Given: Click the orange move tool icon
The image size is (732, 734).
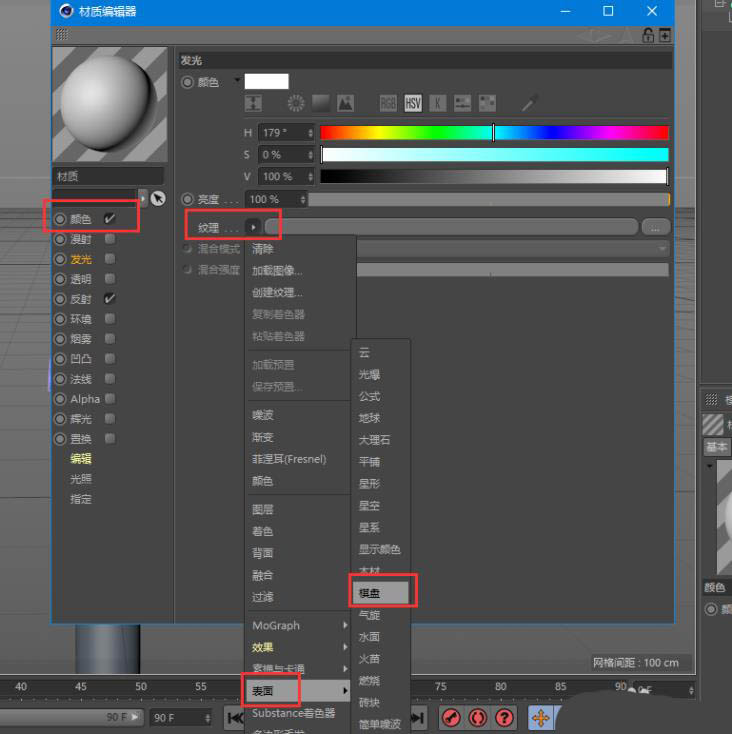Looking at the screenshot, I should click(x=541, y=718).
